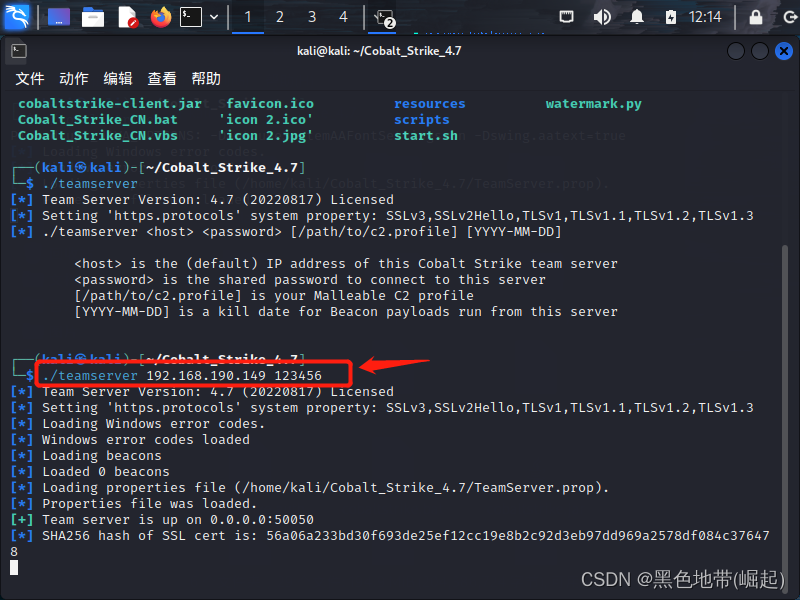The image size is (800, 600).
Task: Open the file manager from the panel
Action: click(x=93, y=14)
